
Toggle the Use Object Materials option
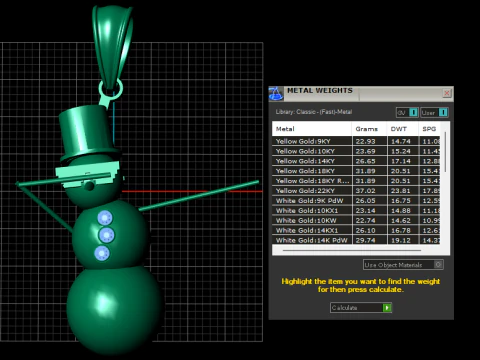click(x=403, y=265)
